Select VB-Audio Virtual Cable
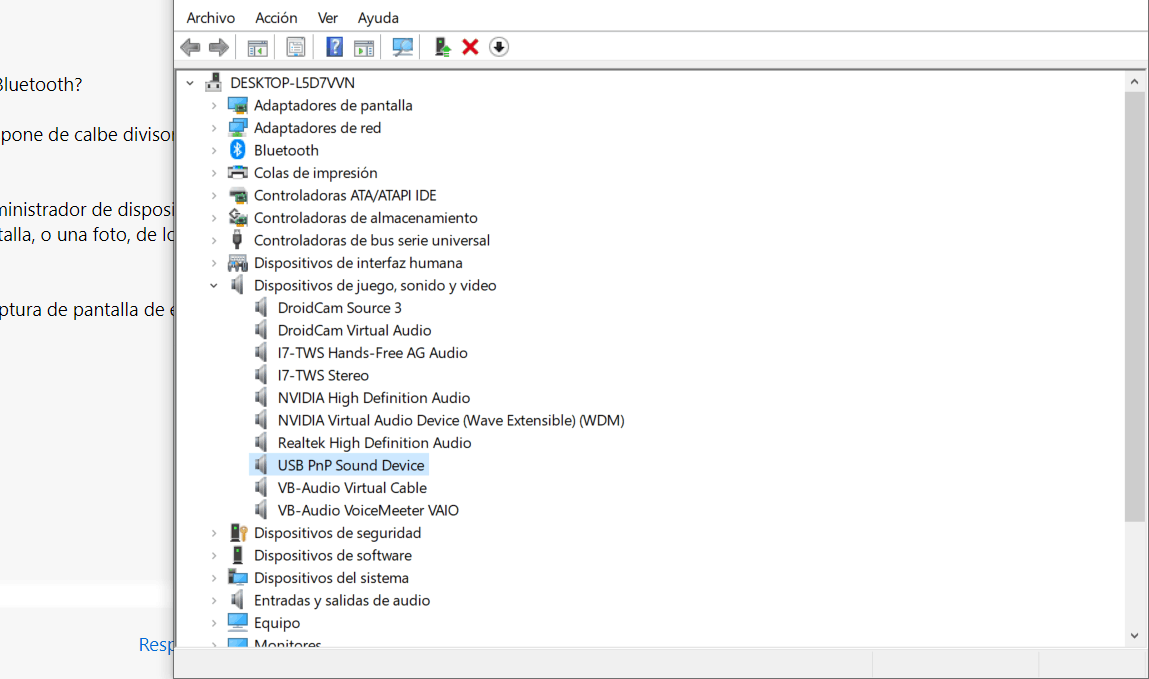1149x679 pixels. 352,488
